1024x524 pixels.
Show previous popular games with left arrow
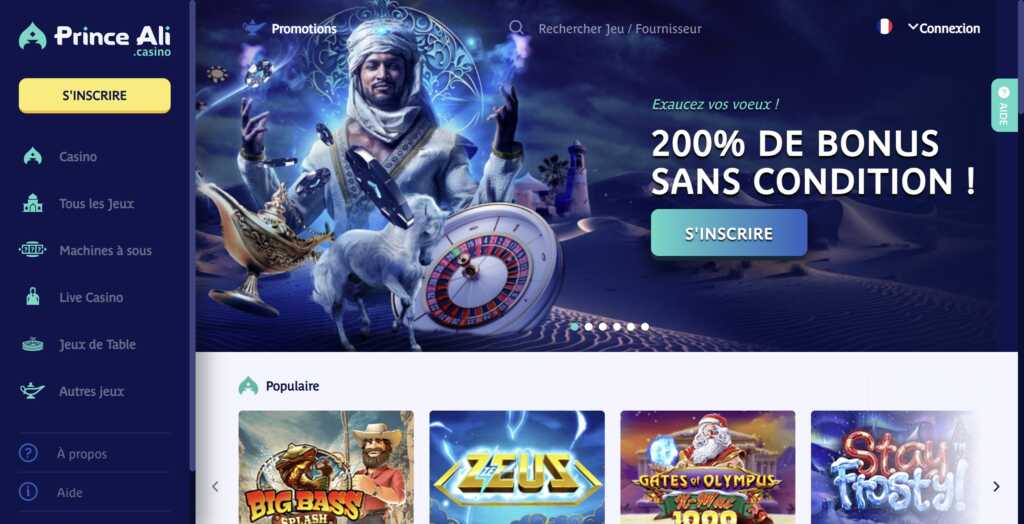[x=215, y=486]
